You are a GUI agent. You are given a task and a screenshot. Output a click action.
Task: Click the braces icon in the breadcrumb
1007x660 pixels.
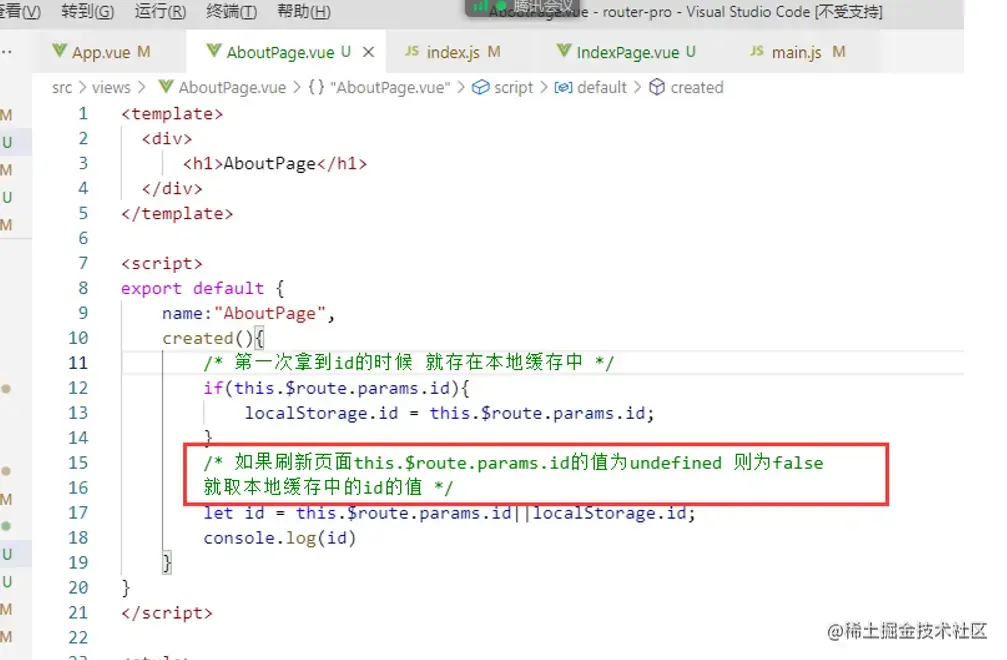click(316, 87)
